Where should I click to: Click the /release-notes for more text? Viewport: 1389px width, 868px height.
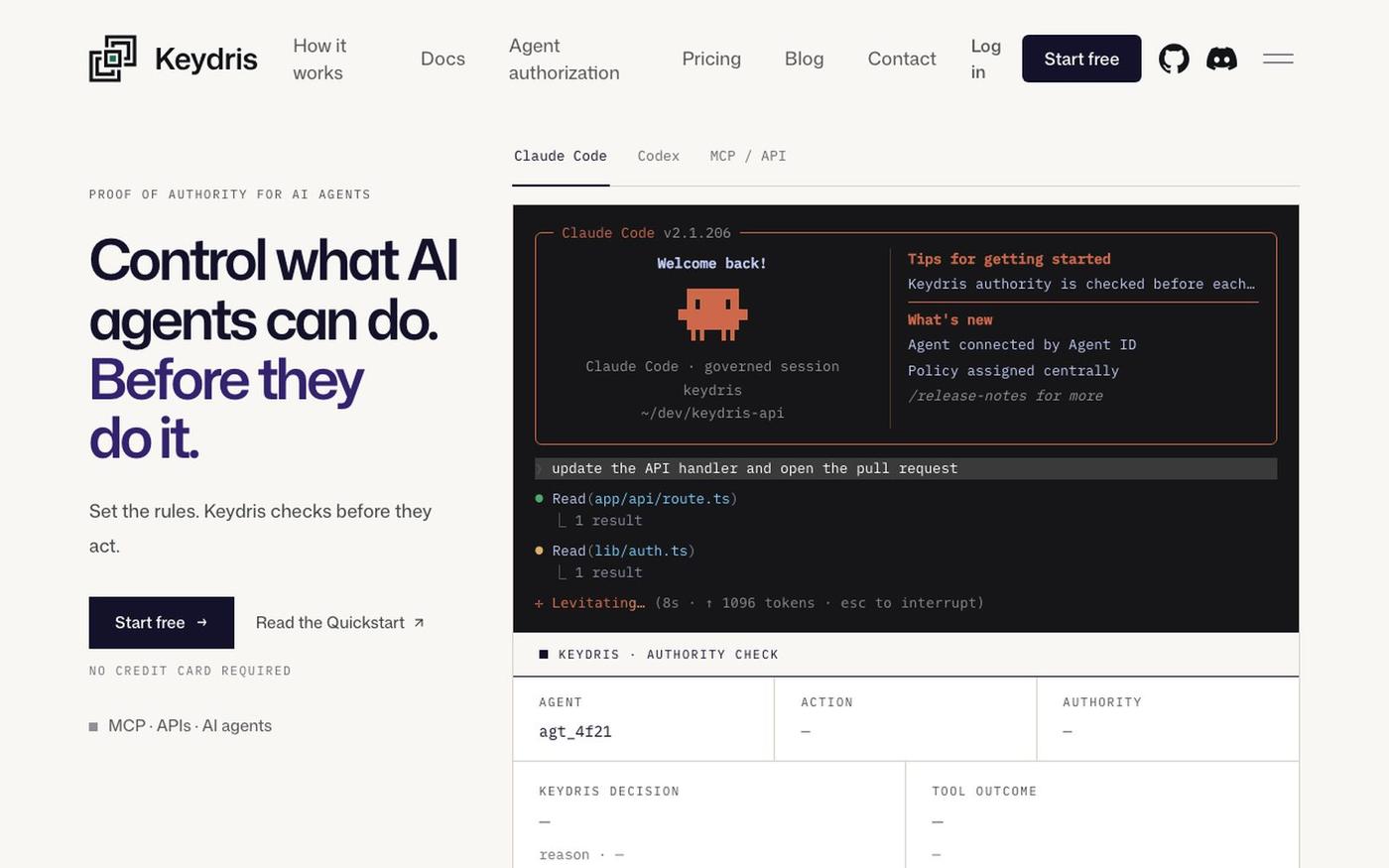[1005, 396]
